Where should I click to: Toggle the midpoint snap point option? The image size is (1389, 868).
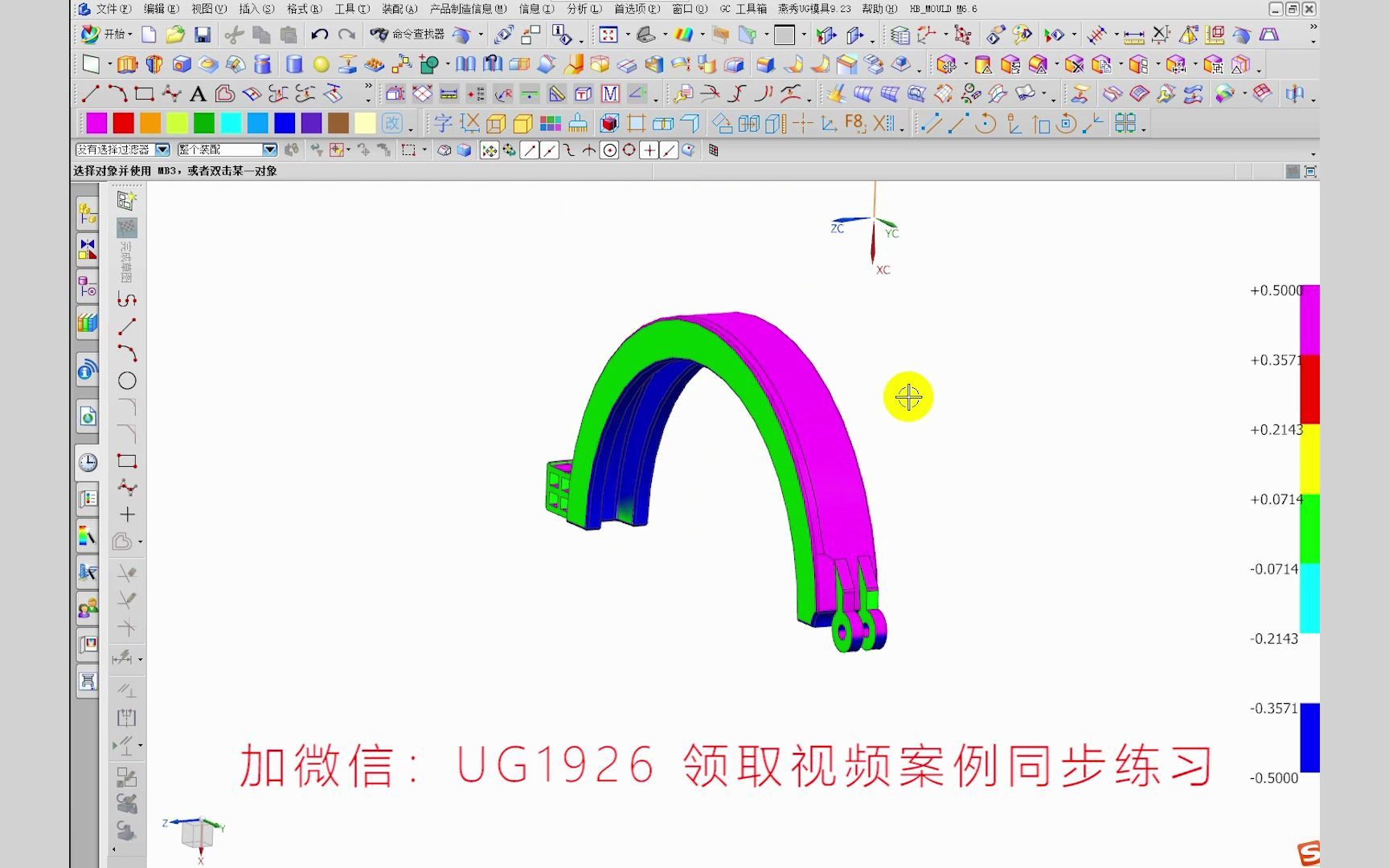tap(550, 149)
